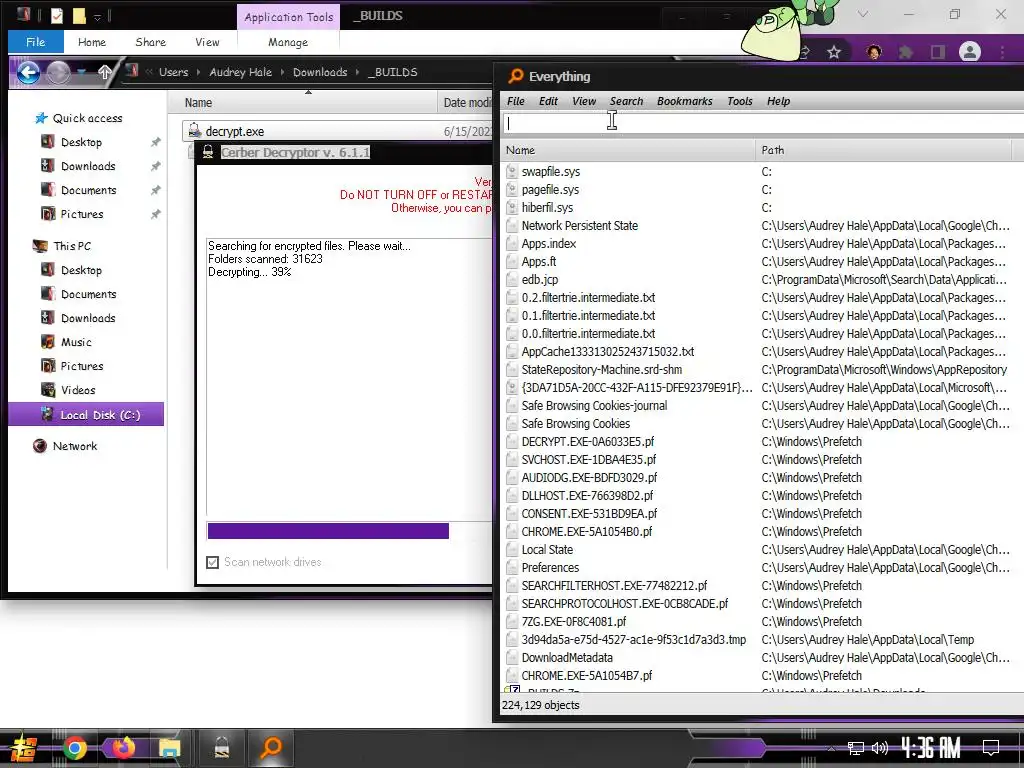Click the Back arrow in File Explorer
The image size is (1024, 768).
pos(28,72)
